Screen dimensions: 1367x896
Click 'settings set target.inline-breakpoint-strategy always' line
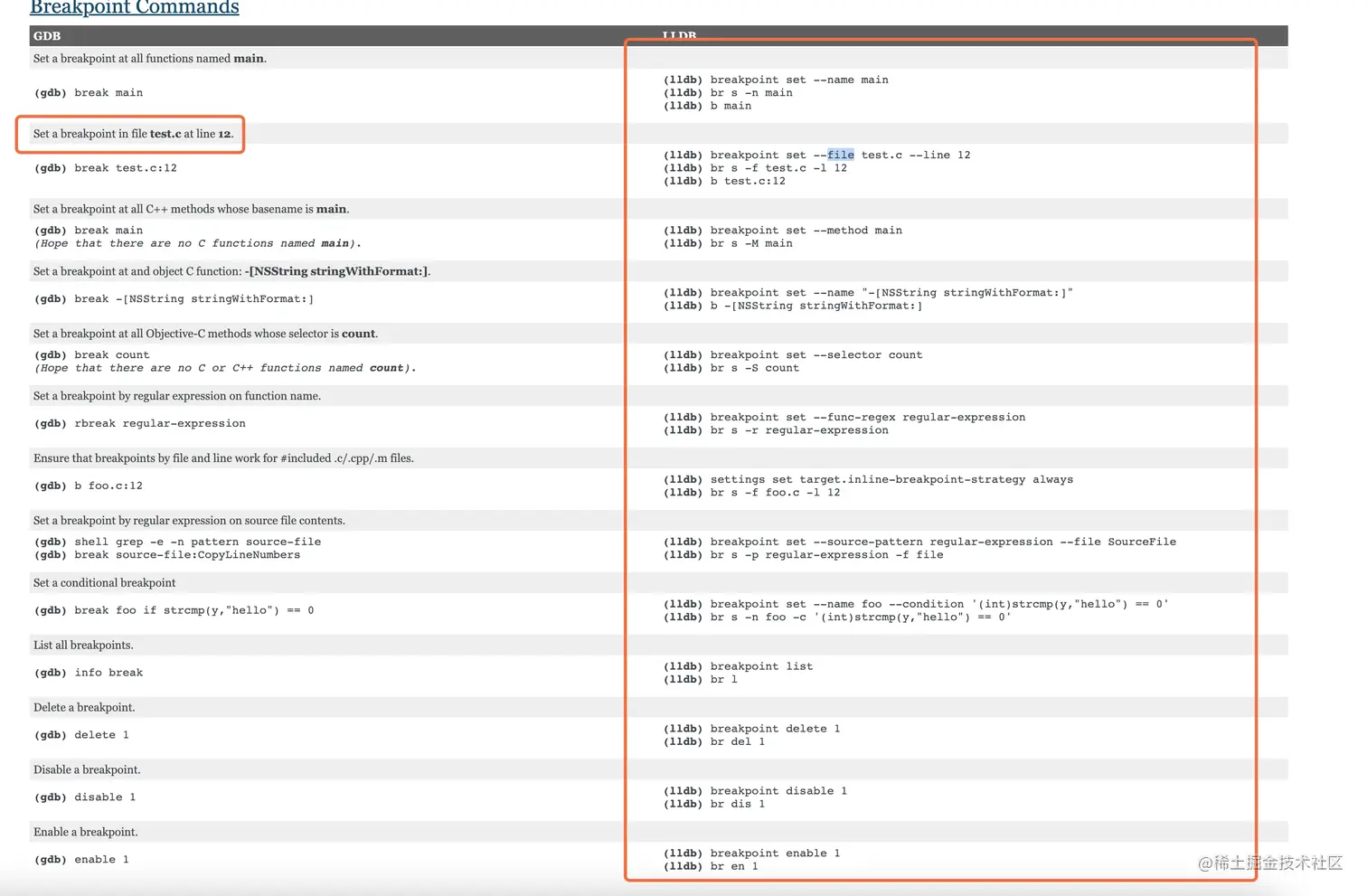[x=868, y=480]
